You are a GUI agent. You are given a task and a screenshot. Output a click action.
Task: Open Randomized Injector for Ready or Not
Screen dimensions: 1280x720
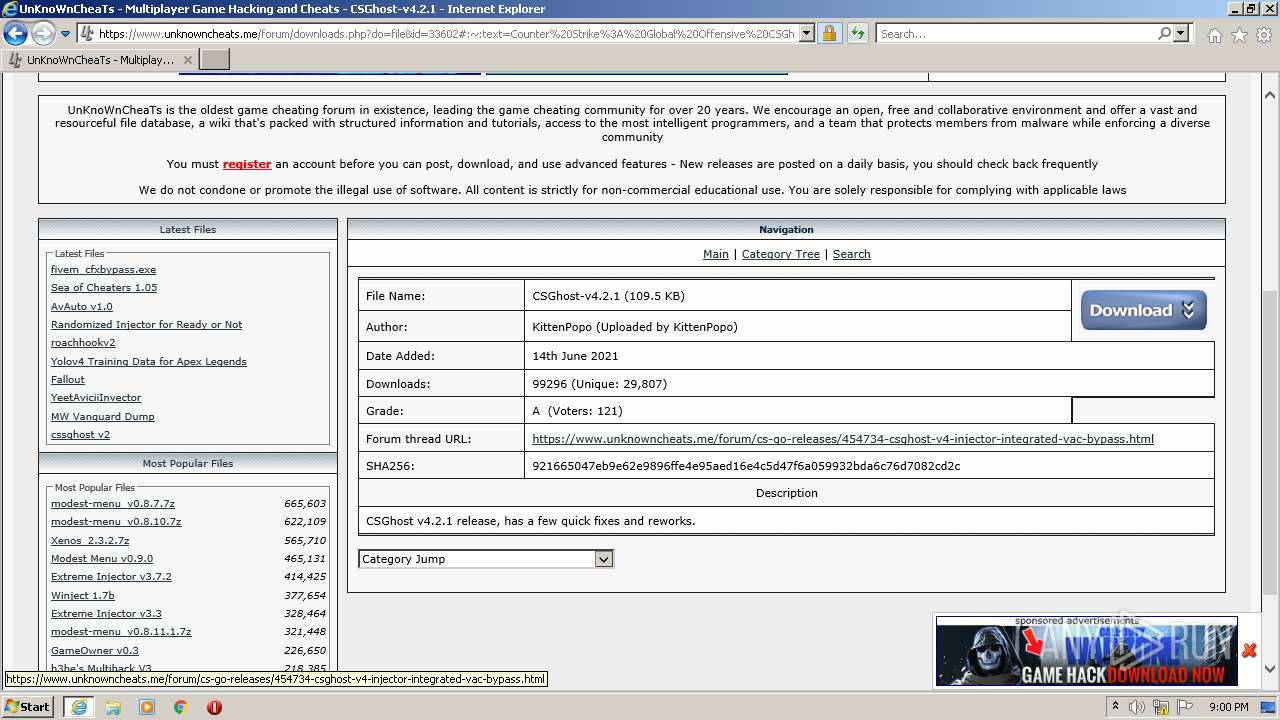146,325
